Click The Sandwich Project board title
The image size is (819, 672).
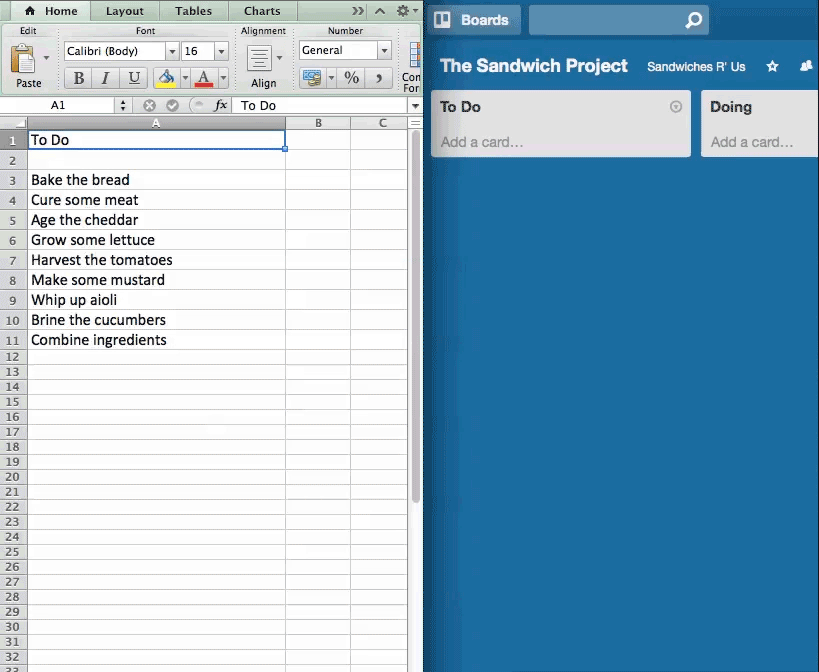tap(534, 66)
